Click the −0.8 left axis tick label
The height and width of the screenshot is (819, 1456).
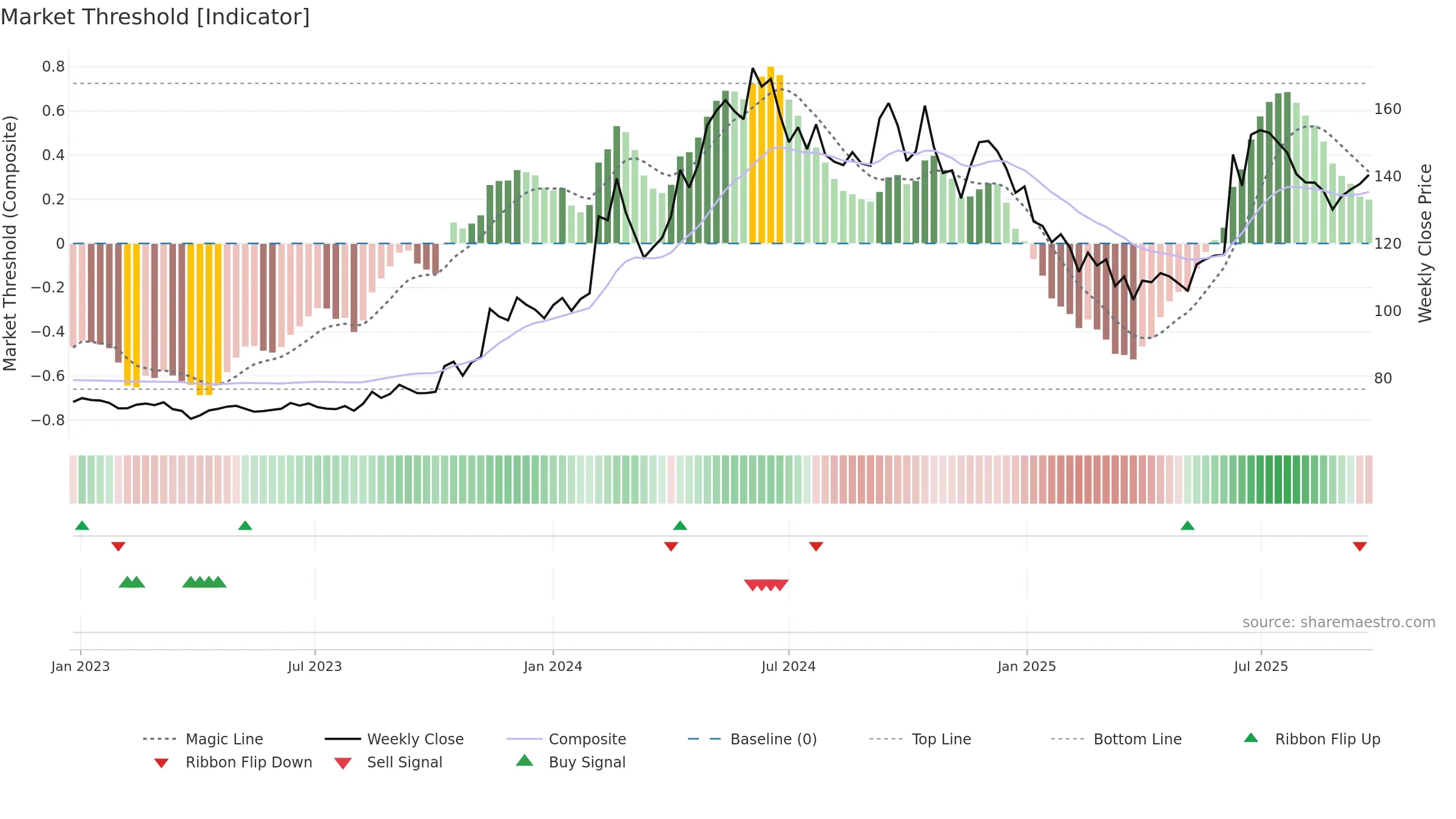[x=48, y=420]
